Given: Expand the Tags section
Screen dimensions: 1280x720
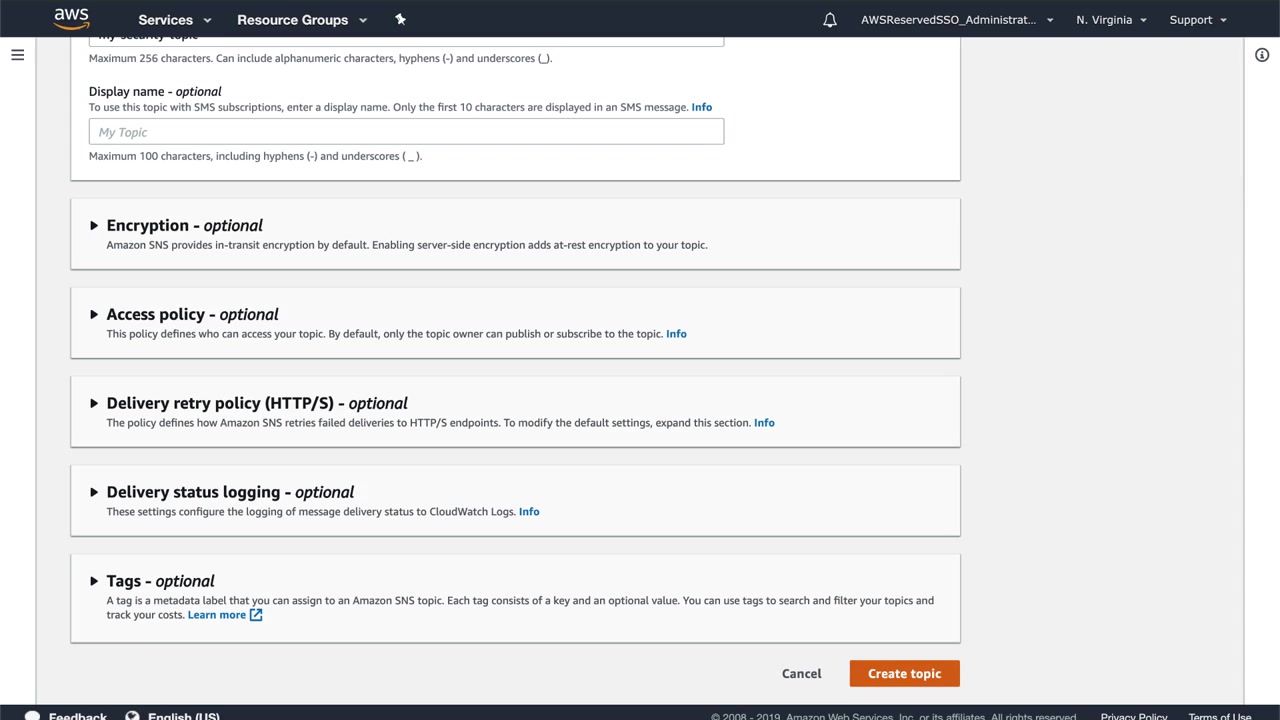Looking at the screenshot, I should tap(94, 582).
